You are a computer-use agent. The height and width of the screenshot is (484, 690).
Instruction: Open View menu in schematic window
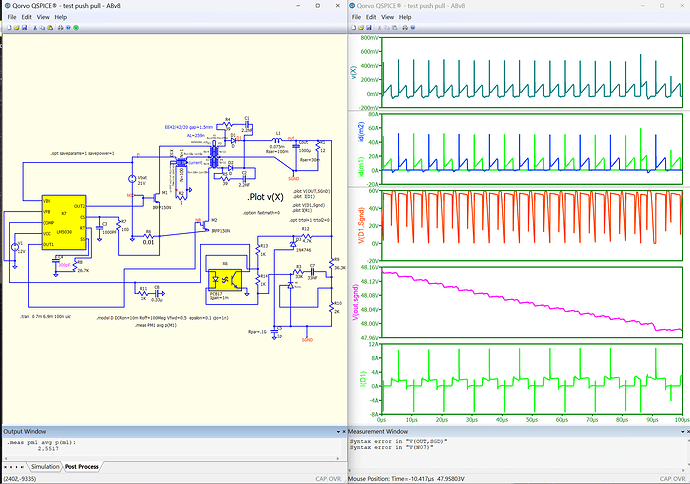[43, 17]
